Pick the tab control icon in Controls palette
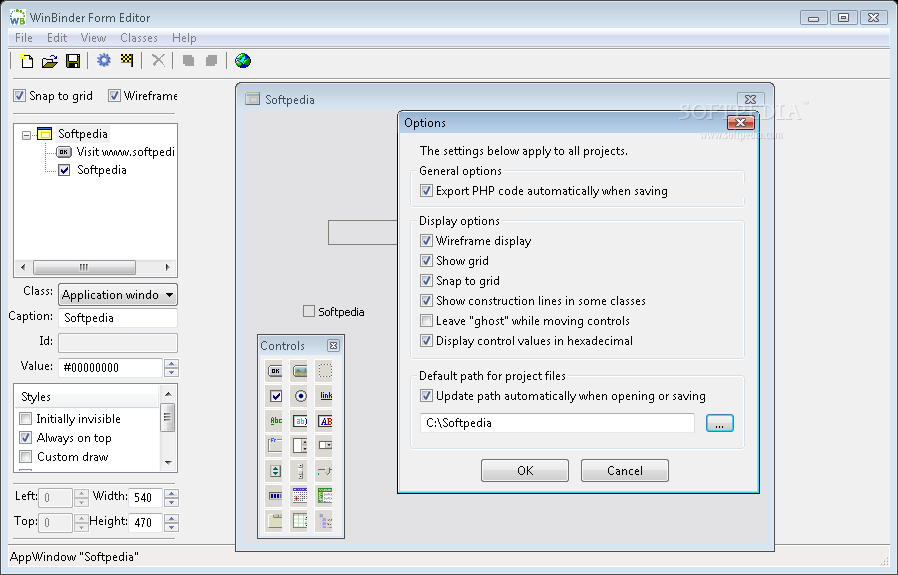Viewport: 898px width, 575px height. [x=275, y=521]
